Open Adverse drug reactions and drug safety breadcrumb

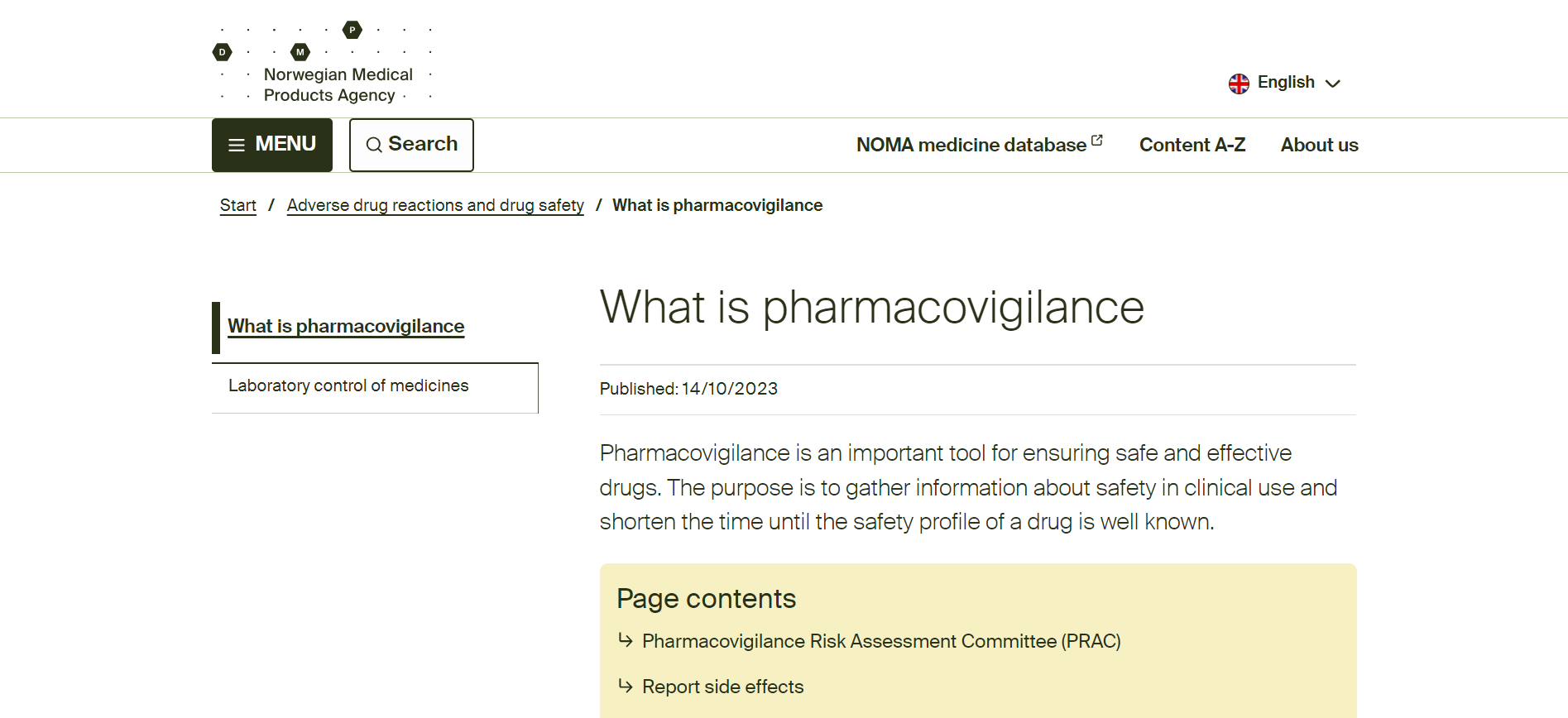435,205
